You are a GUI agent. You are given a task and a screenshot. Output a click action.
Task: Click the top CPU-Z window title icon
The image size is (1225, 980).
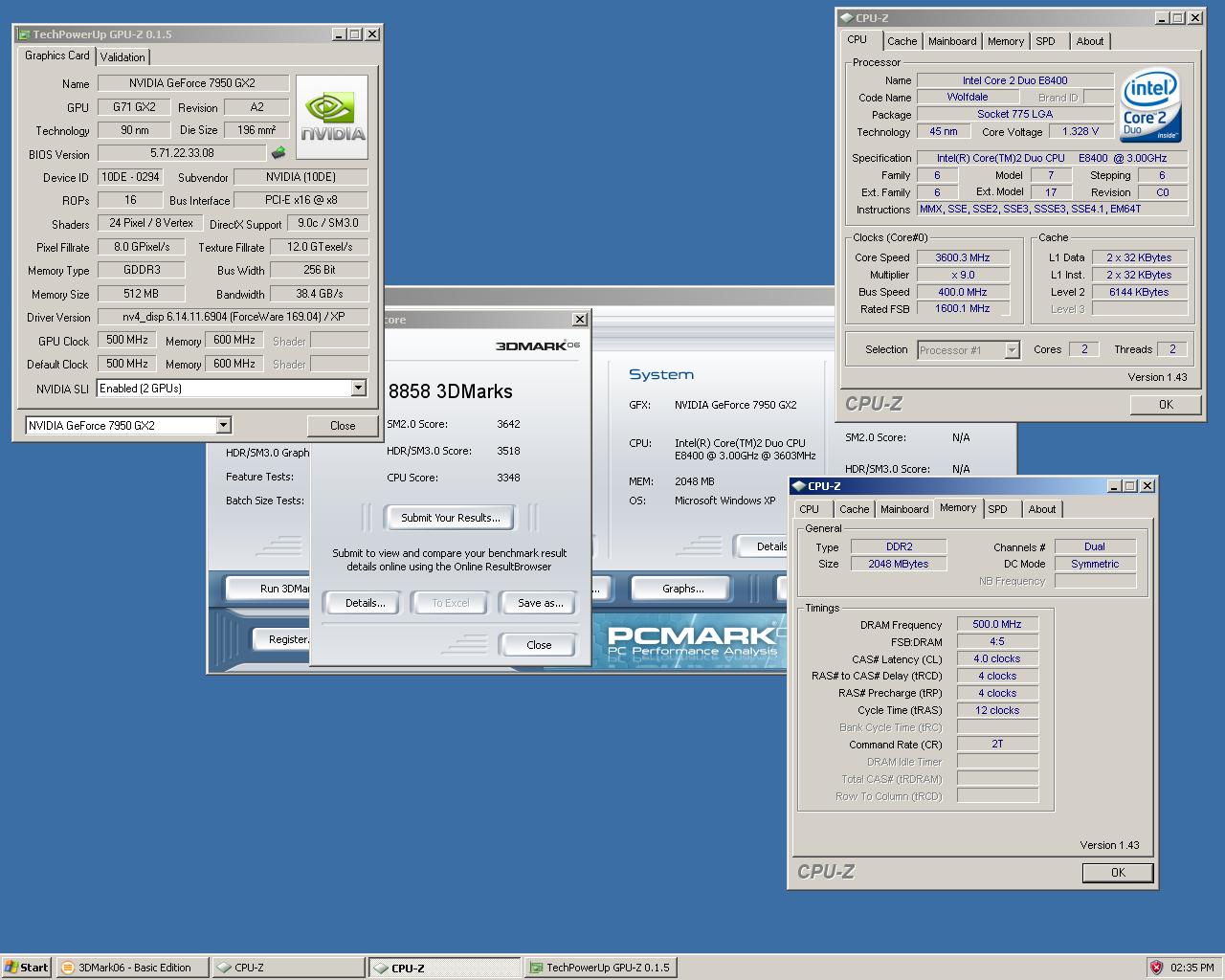coord(846,18)
